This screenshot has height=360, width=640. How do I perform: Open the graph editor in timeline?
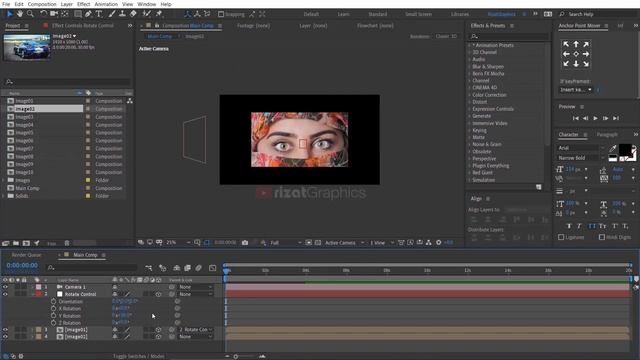[x=212, y=268]
